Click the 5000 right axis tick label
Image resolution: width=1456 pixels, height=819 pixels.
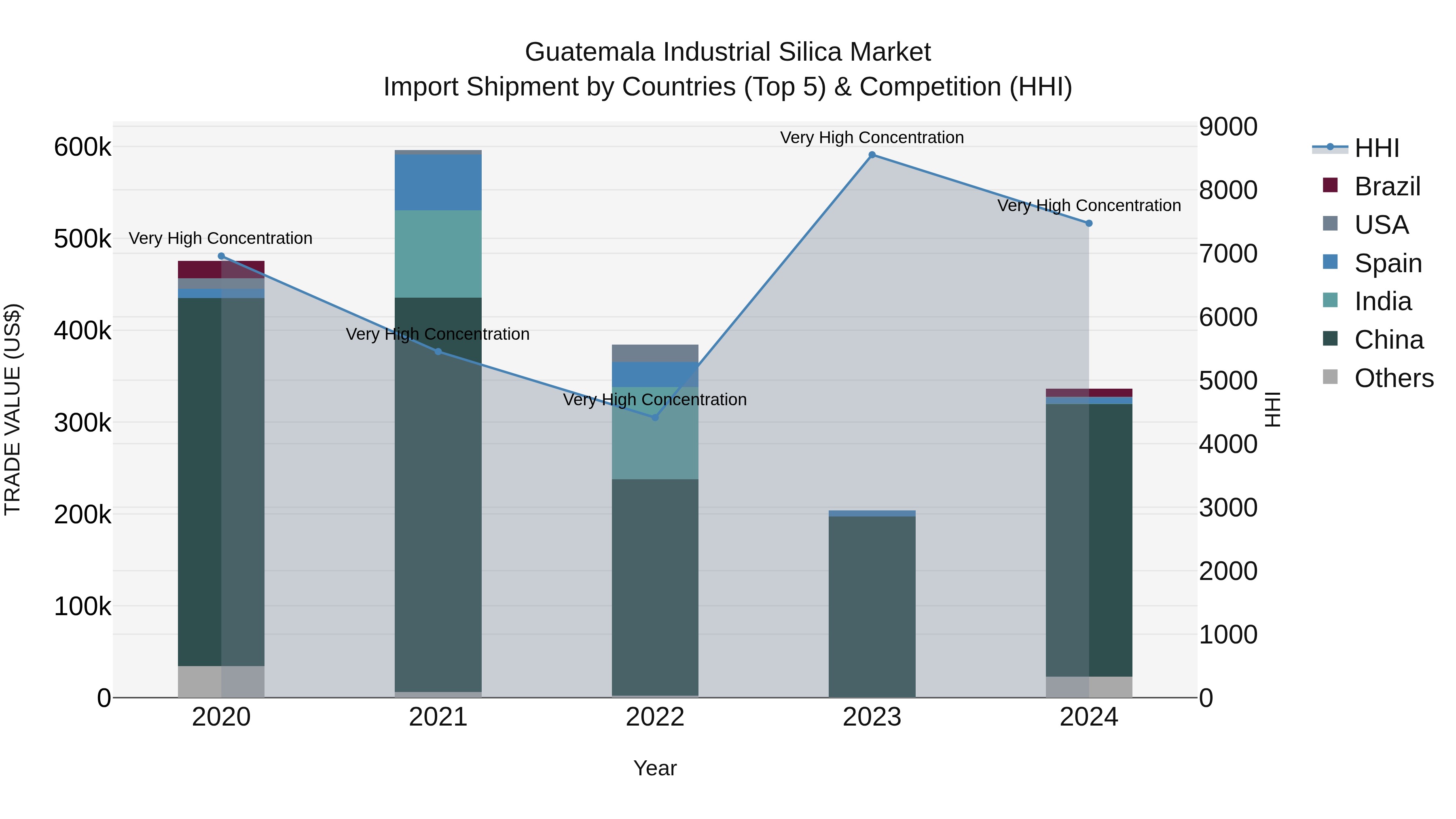(x=1228, y=381)
